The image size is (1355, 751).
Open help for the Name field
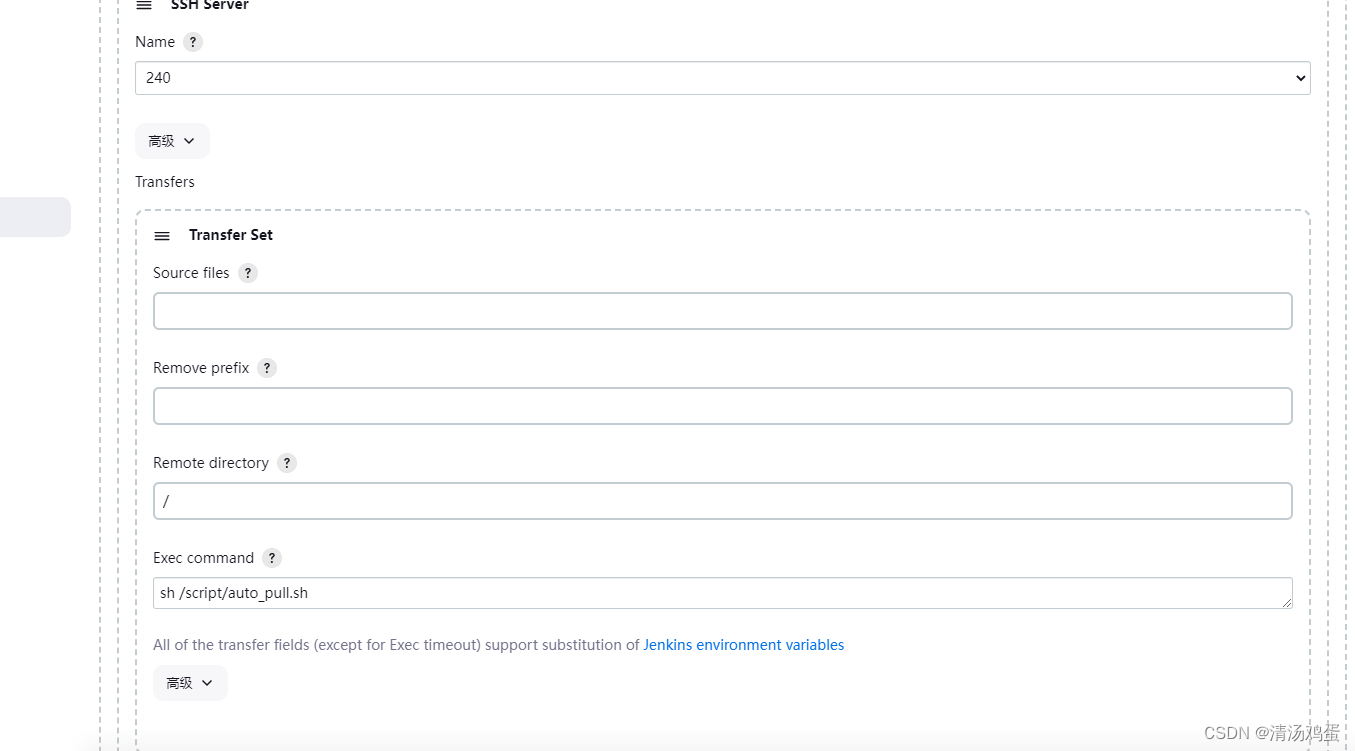(x=193, y=42)
